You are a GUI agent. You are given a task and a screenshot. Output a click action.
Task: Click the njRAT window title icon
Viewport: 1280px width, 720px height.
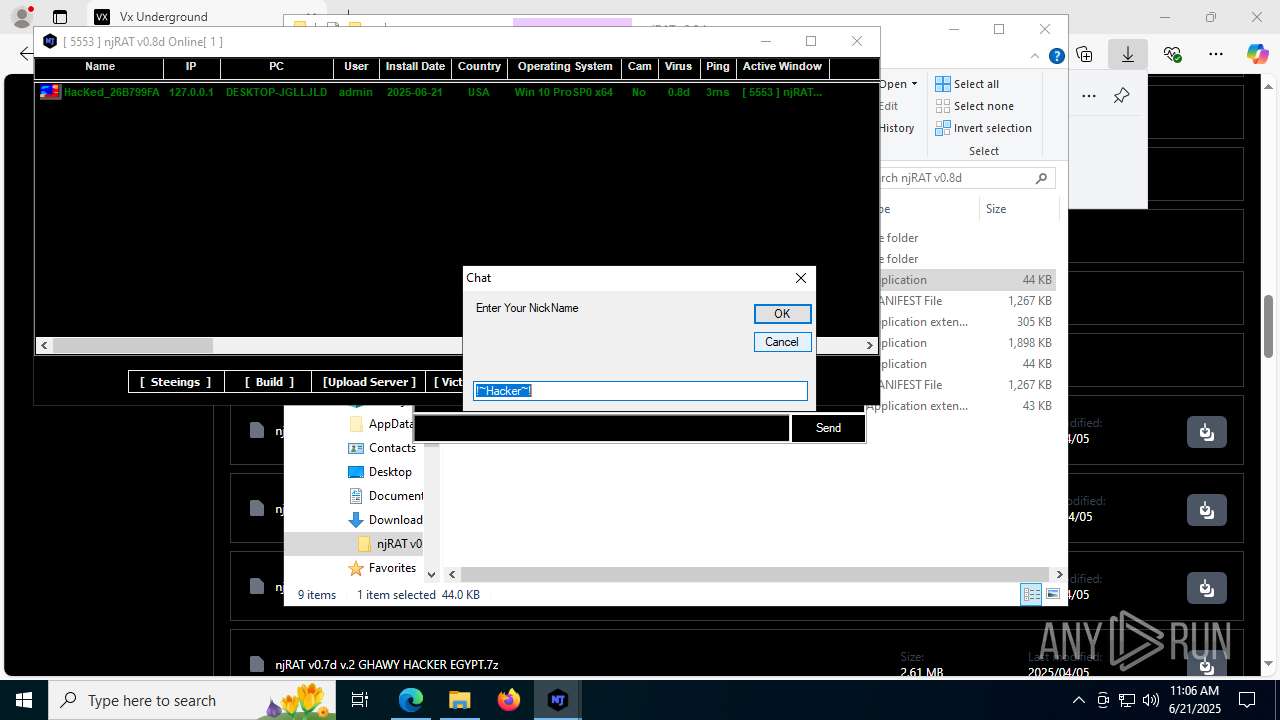click(x=50, y=41)
